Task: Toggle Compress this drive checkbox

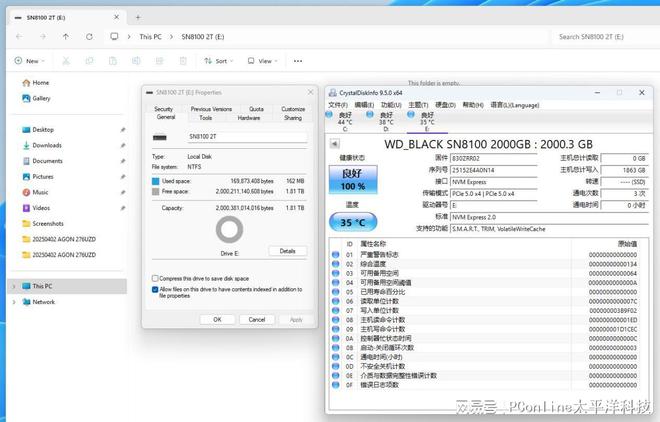Action: coord(155,279)
